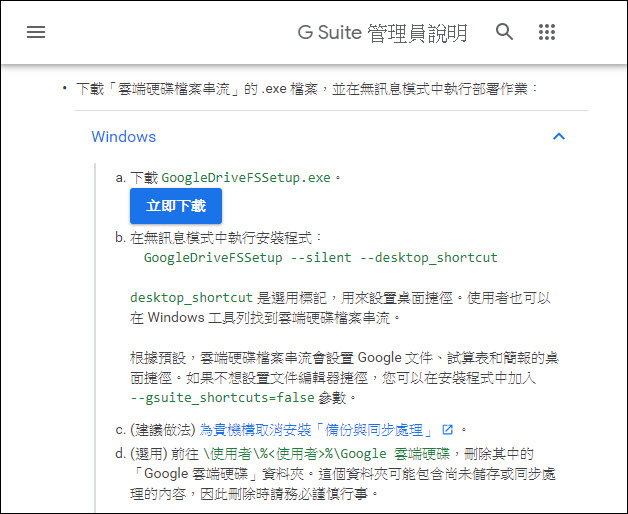Screen dimensions: 628x514
Task: Open the hamburger navigation menu
Action: coord(36,32)
